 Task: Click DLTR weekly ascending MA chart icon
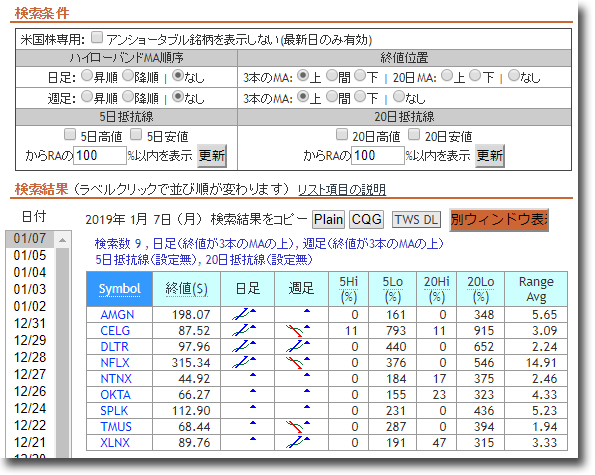294,346
